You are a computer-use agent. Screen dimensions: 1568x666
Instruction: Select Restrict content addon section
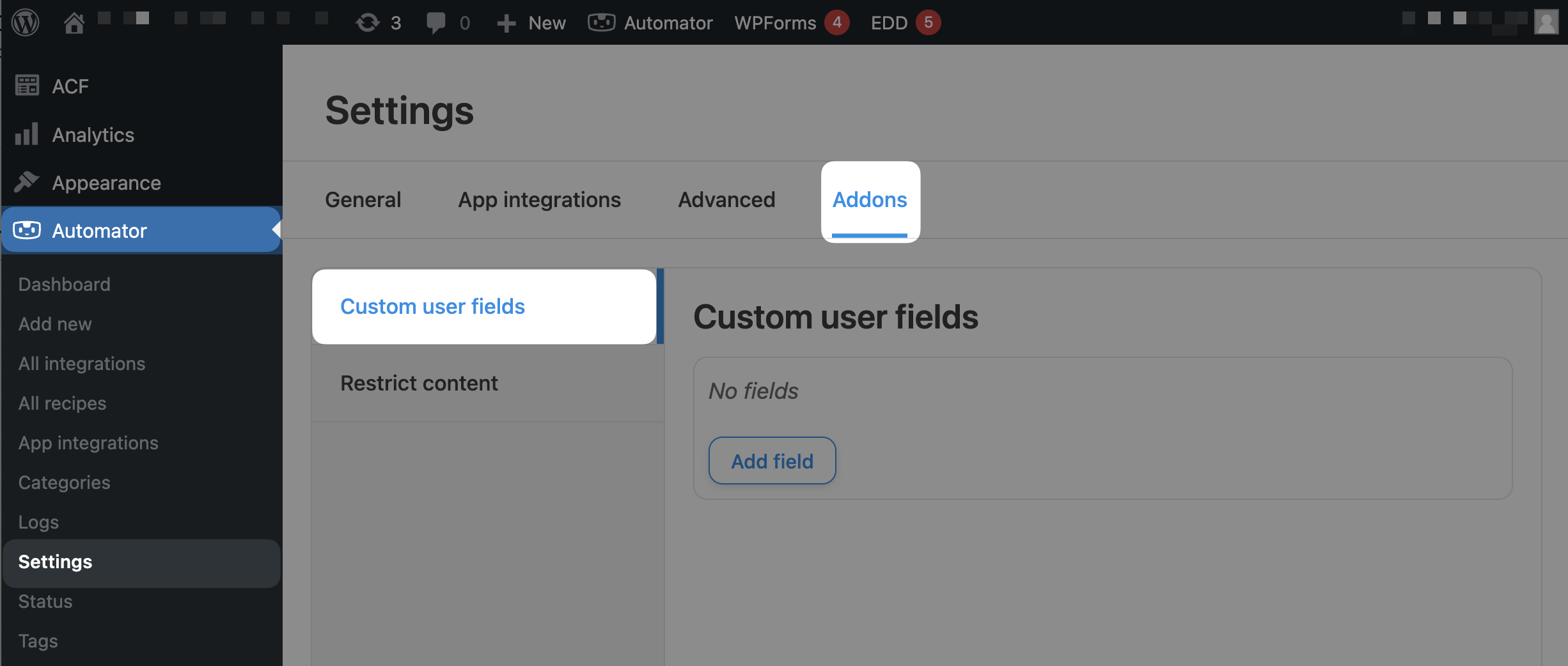pyautogui.click(x=419, y=383)
